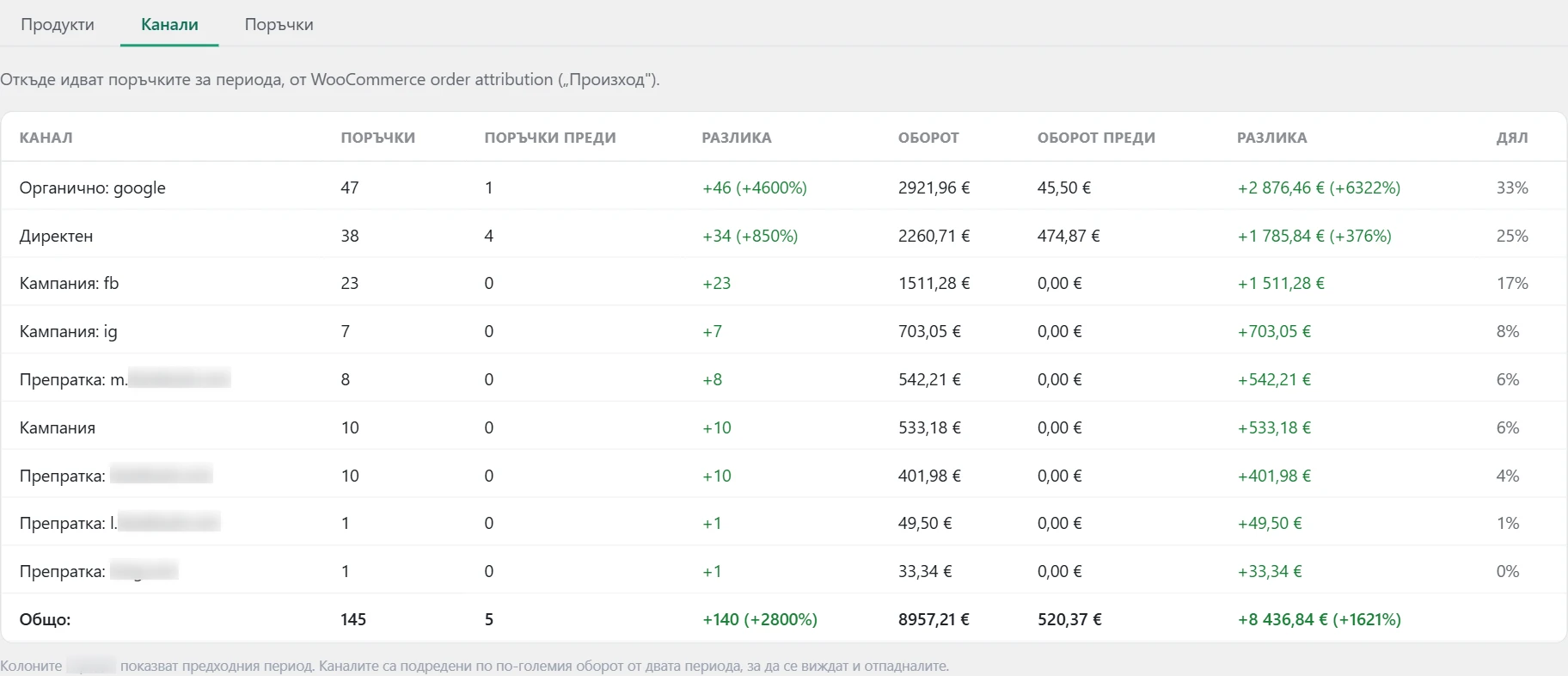Click the 33,34 € turnover cell

point(925,571)
